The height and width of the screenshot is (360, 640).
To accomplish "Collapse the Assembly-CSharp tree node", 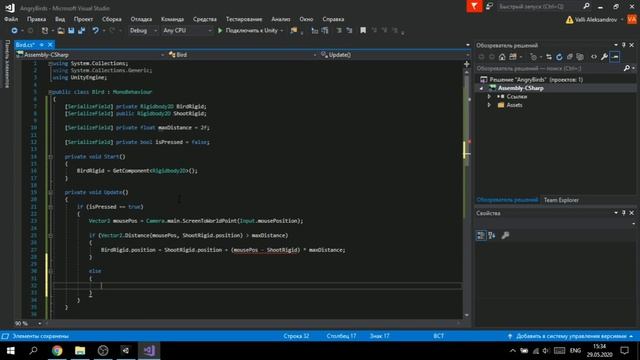I will coord(481,88).
